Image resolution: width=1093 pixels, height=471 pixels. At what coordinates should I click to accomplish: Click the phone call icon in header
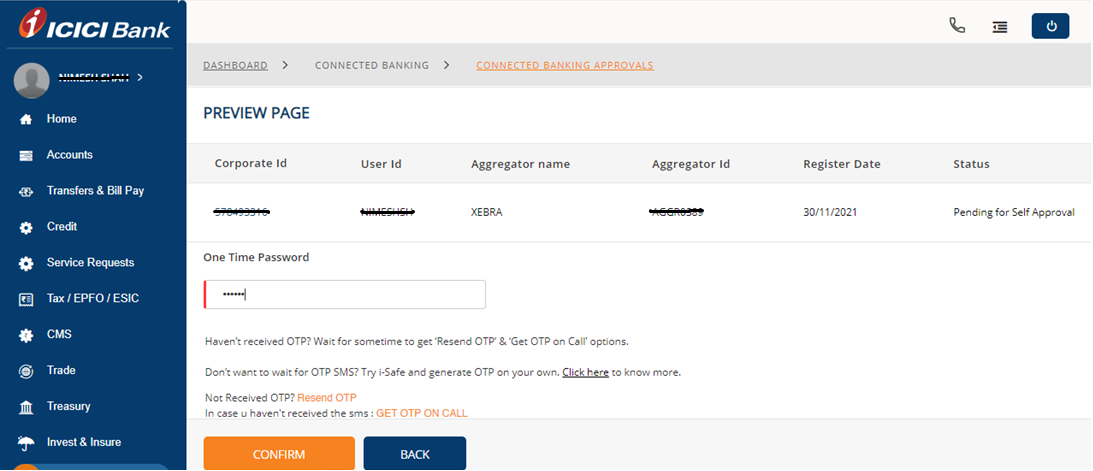957,26
